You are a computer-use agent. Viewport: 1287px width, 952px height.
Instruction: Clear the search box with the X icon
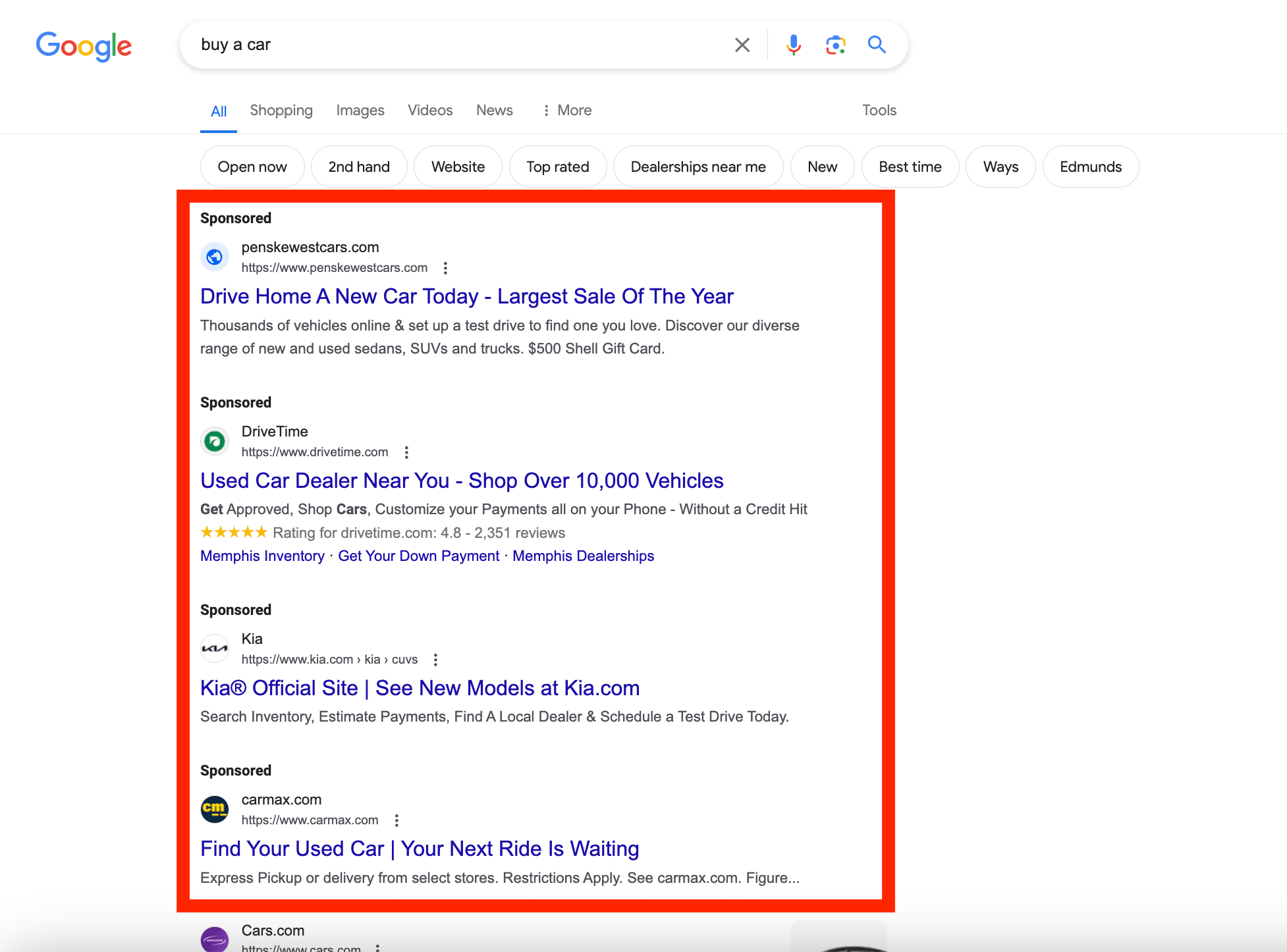pos(742,45)
